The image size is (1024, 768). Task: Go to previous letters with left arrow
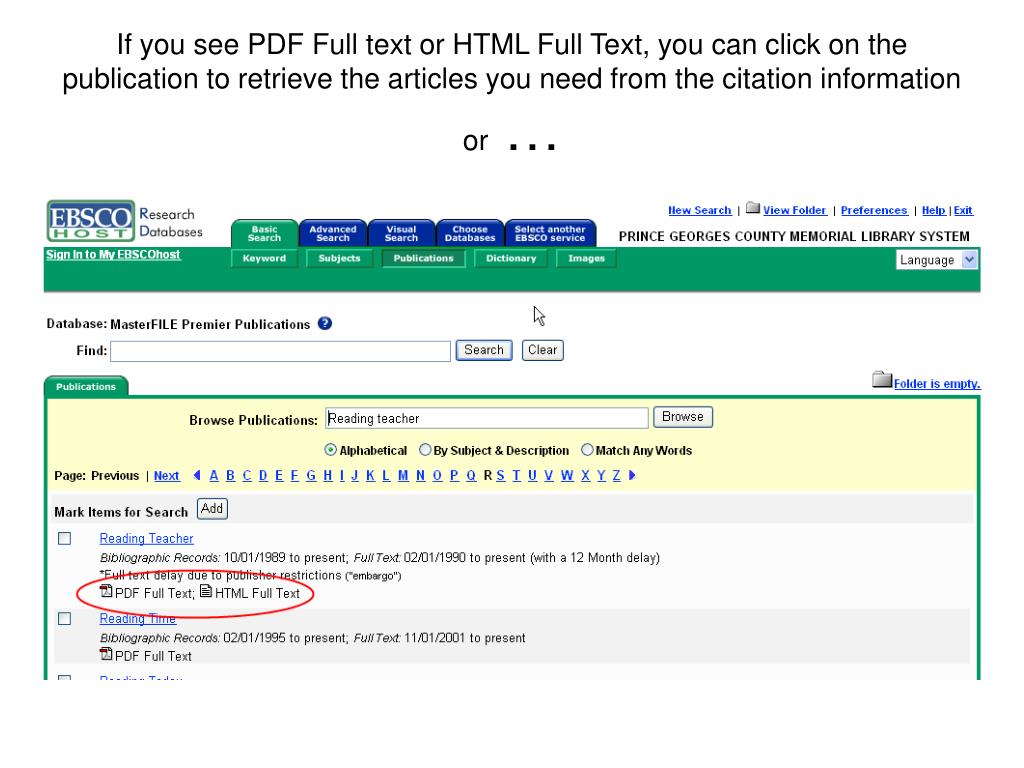pyautogui.click(x=197, y=475)
